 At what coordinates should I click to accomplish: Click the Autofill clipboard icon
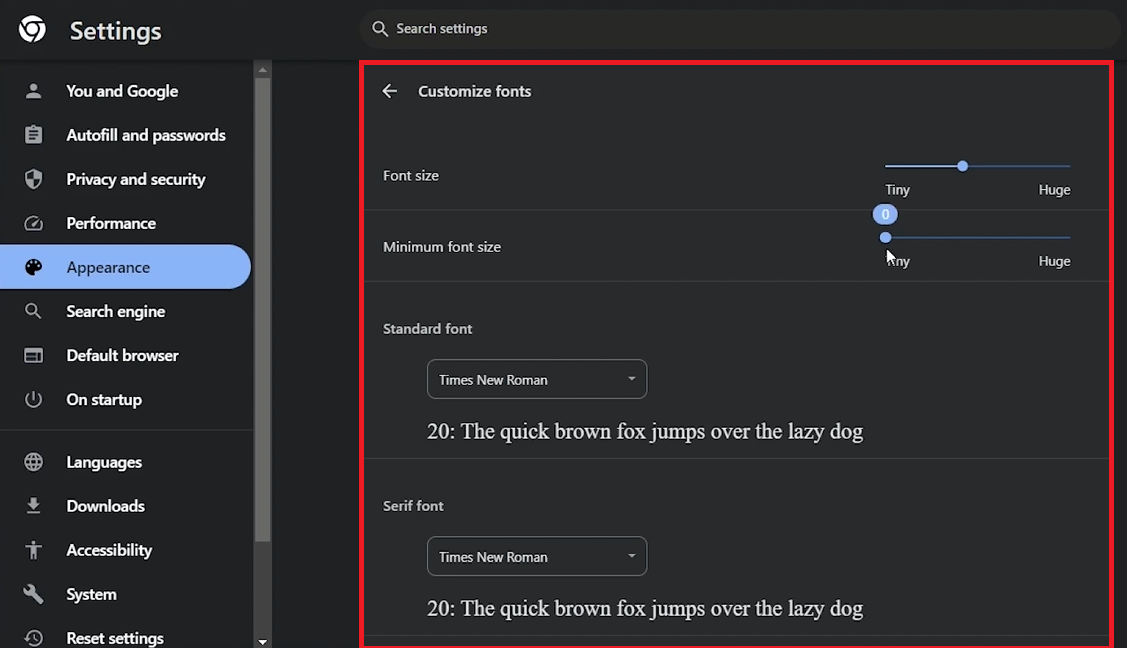(x=33, y=135)
